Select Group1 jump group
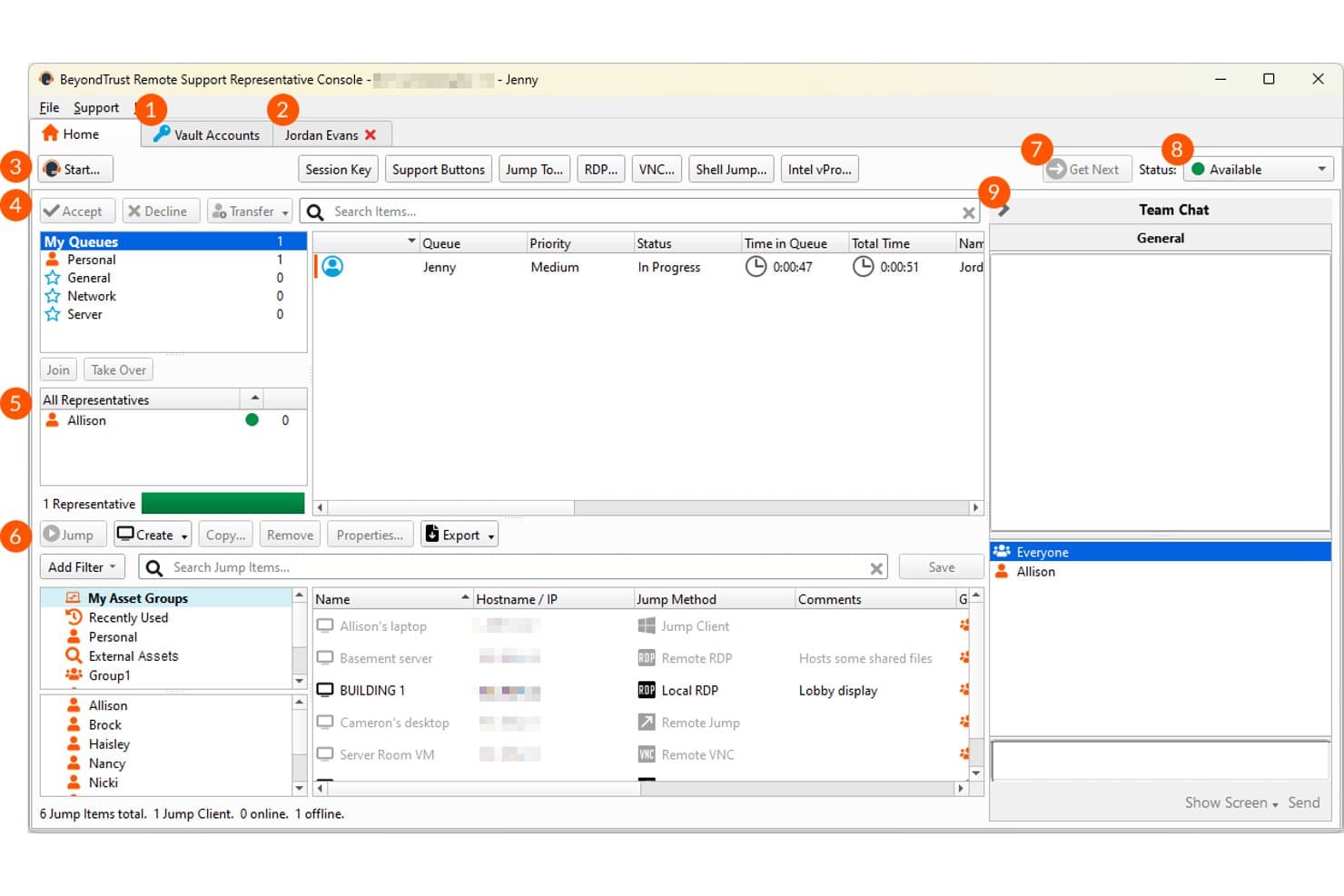The width and height of the screenshot is (1344, 896). (109, 675)
